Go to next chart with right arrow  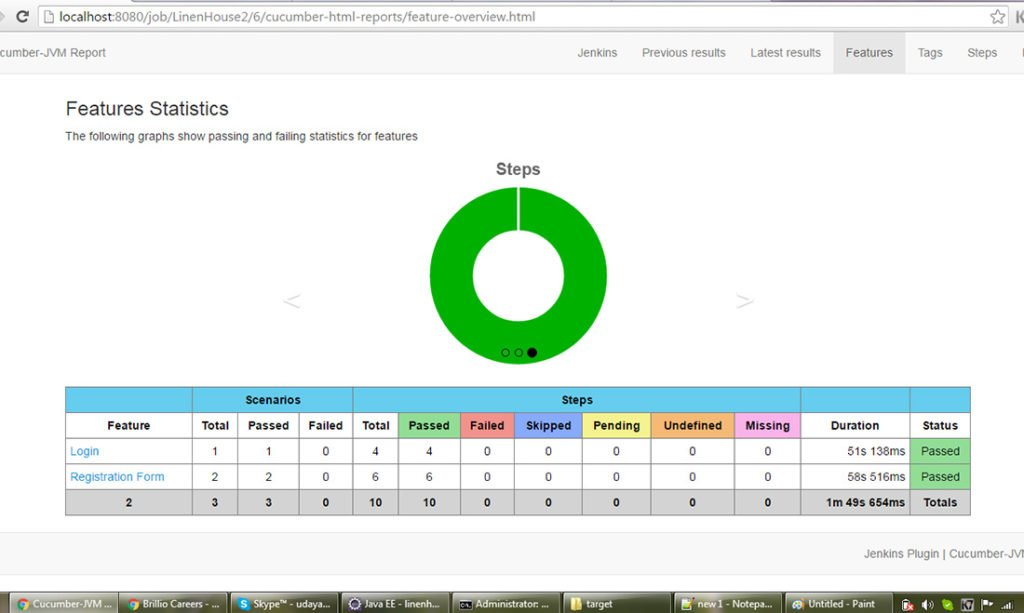pos(744,301)
